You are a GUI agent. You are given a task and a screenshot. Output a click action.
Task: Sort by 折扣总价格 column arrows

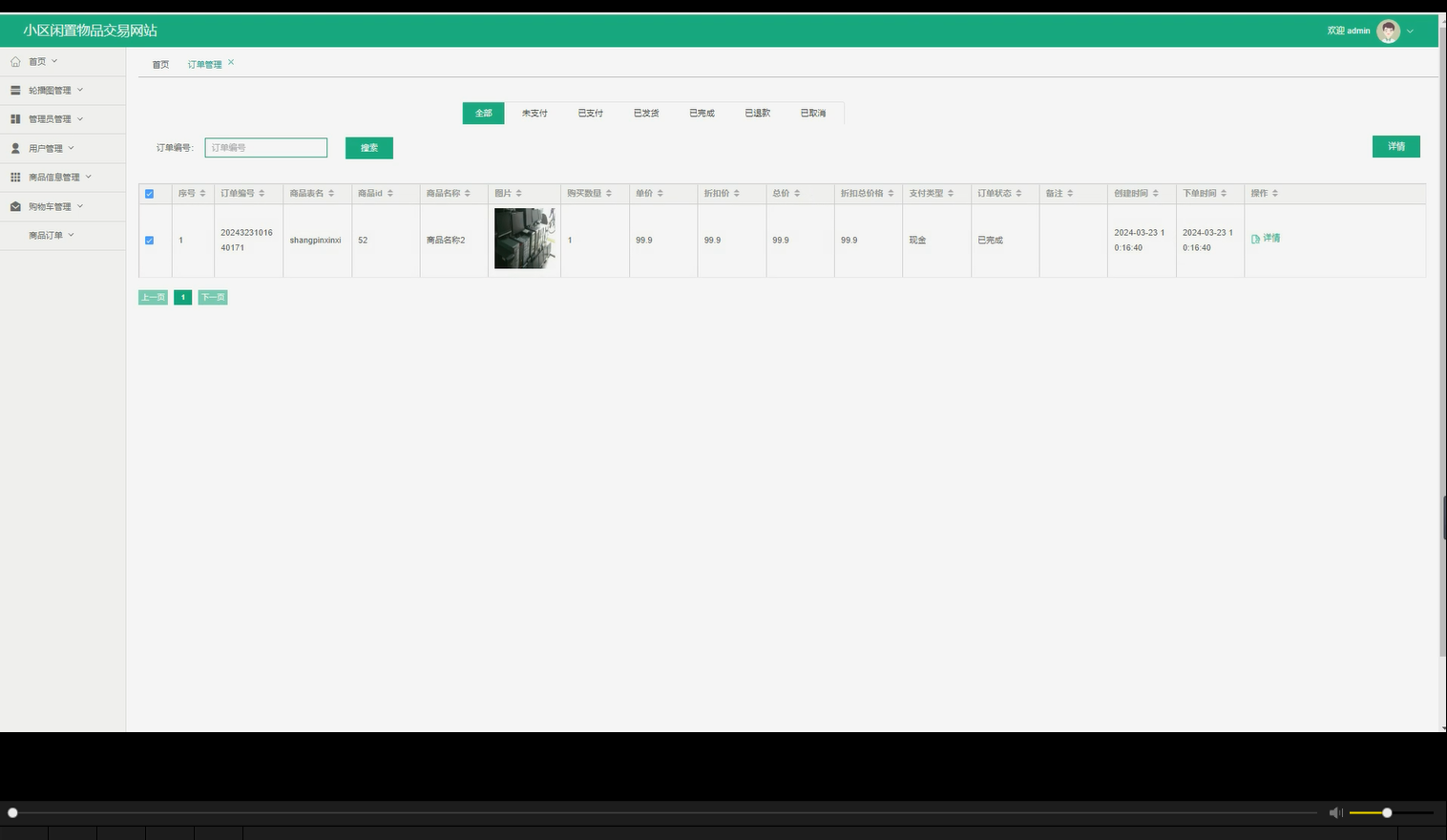coord(891,193)
